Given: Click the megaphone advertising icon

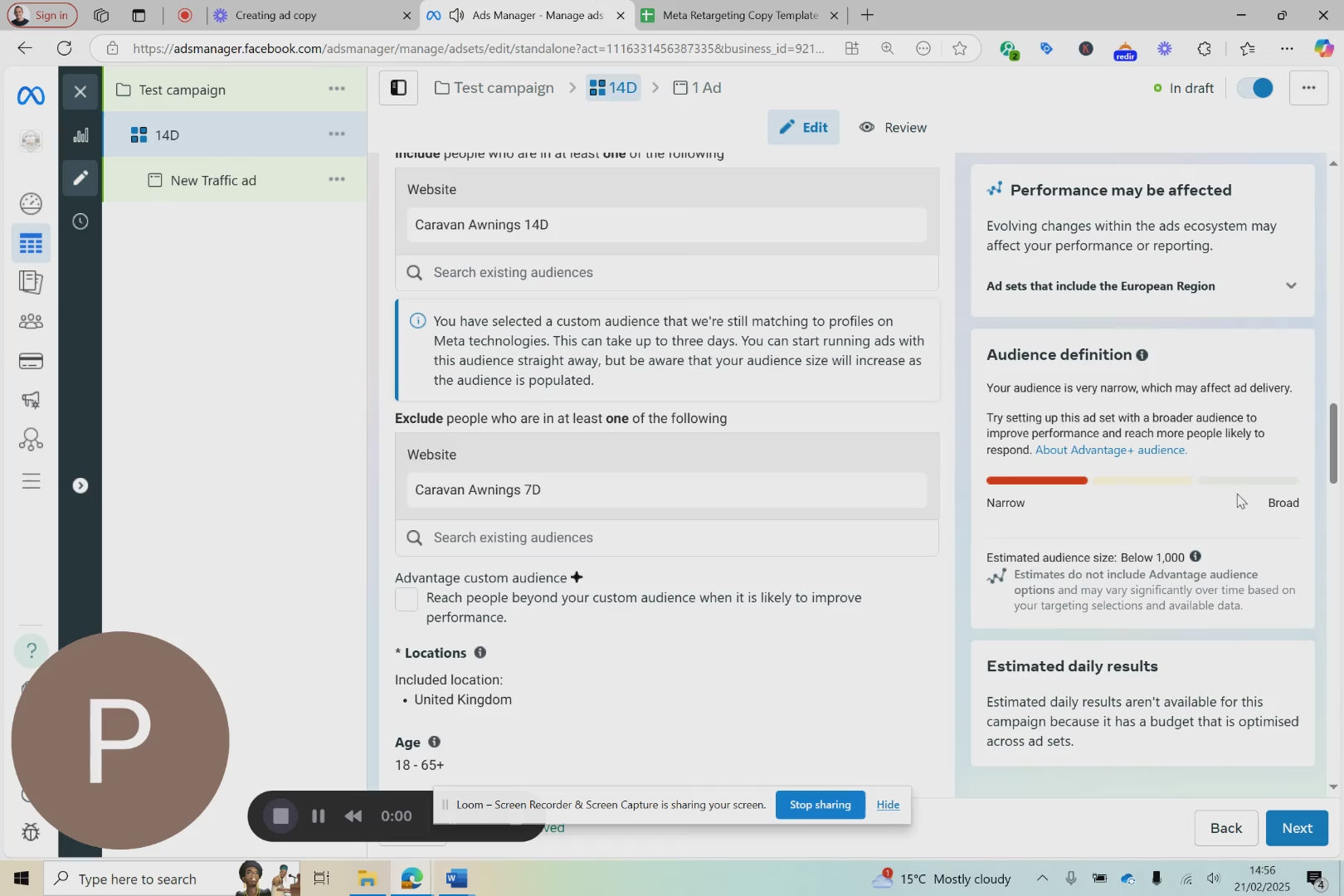Looking at the screenshot, I should [x=31, y=400].
